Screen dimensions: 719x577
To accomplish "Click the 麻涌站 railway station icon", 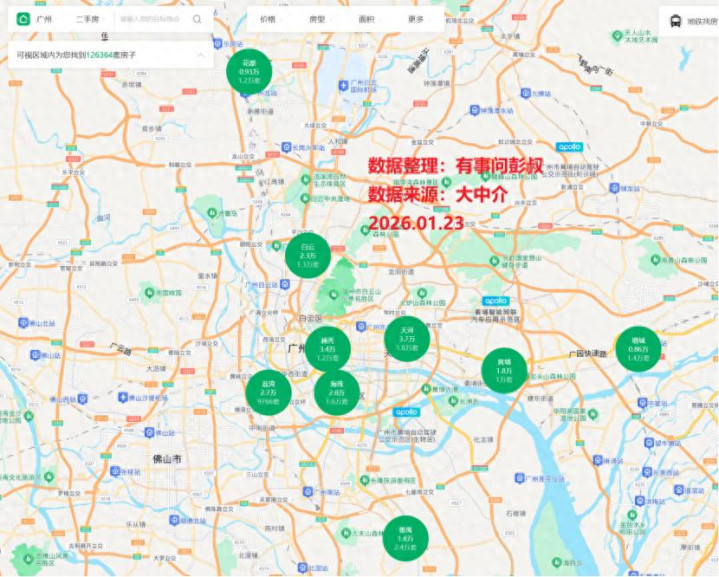I will (x=597, y=460).
